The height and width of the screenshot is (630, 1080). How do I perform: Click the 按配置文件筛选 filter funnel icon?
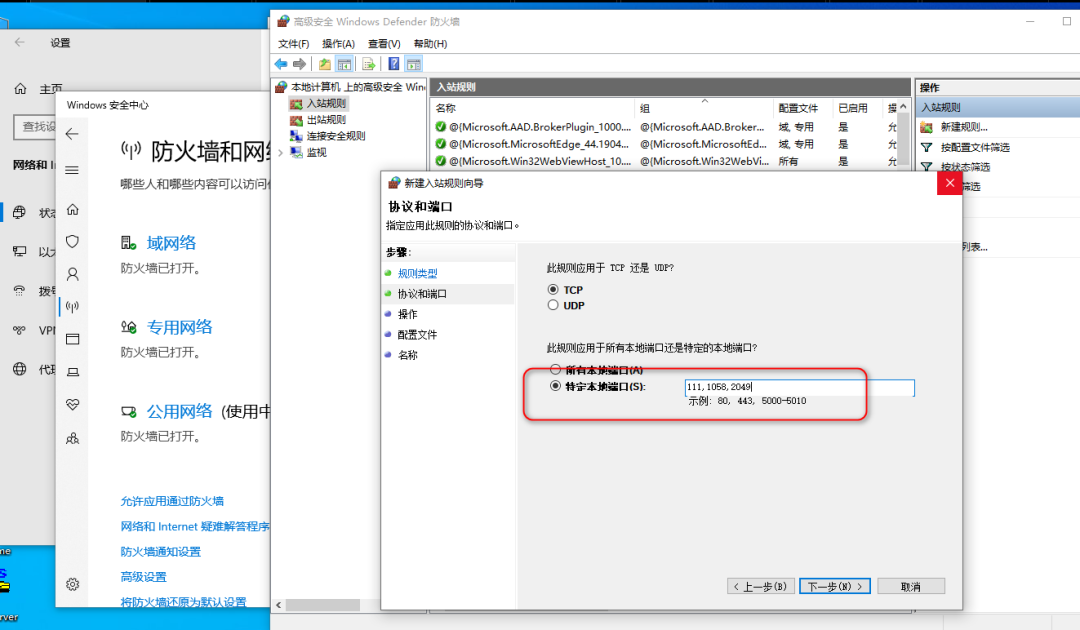click(x=926, y=147)
